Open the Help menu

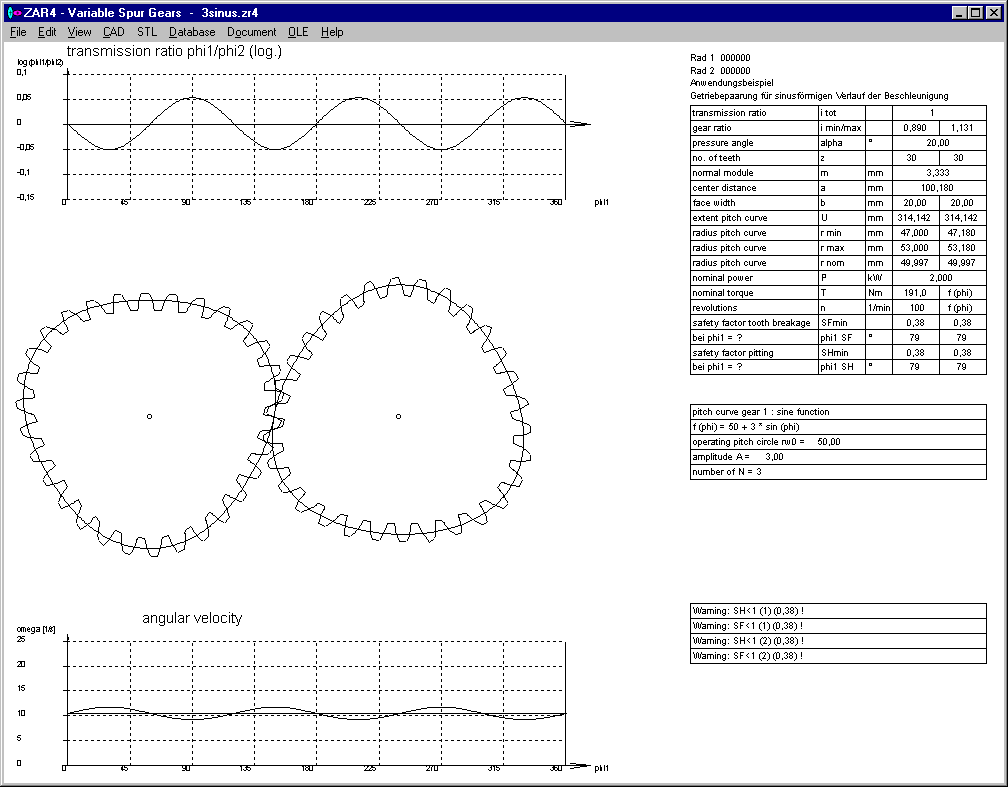[332, 32]
